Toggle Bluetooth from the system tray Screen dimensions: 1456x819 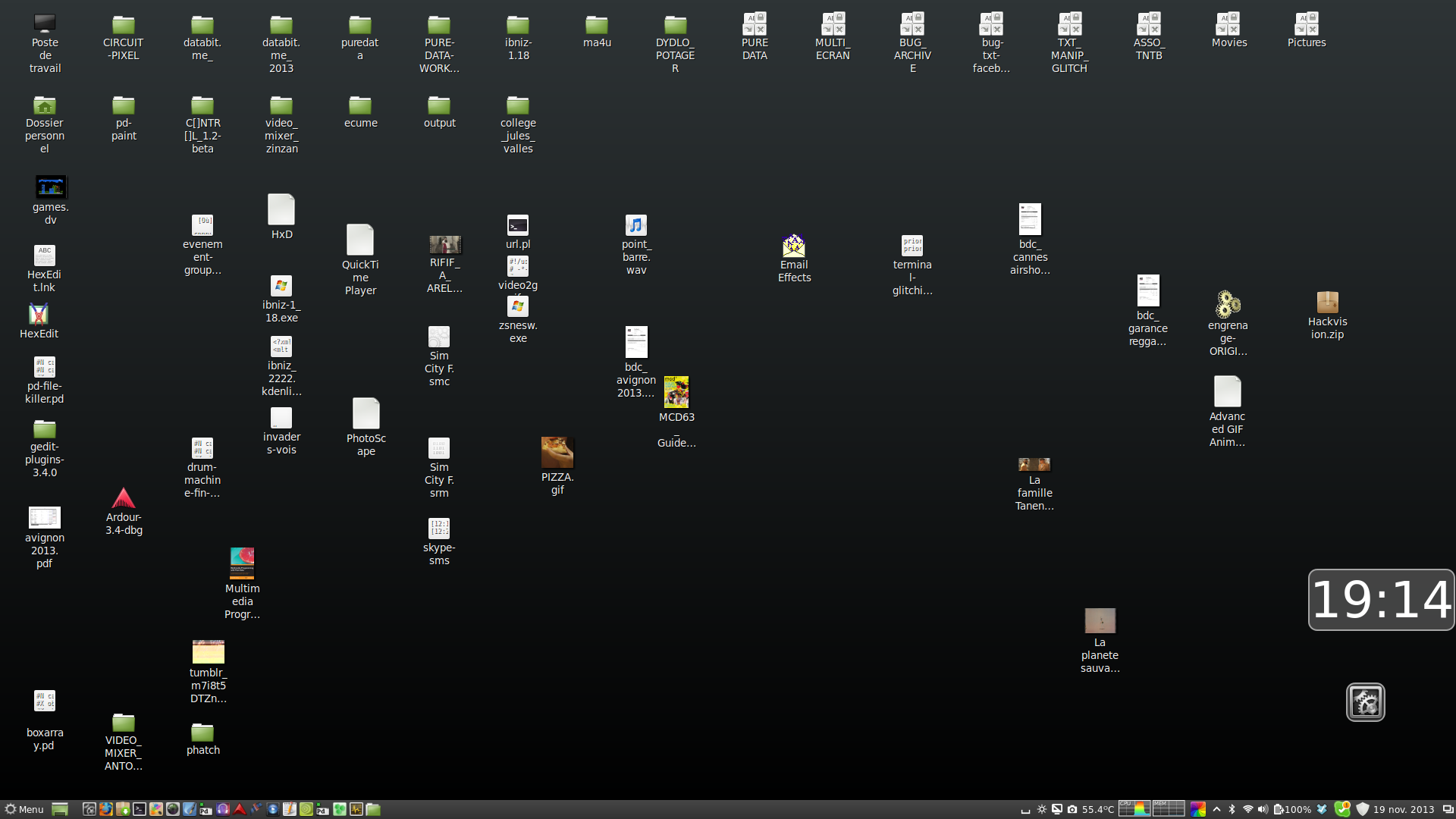pos(1232,809)
